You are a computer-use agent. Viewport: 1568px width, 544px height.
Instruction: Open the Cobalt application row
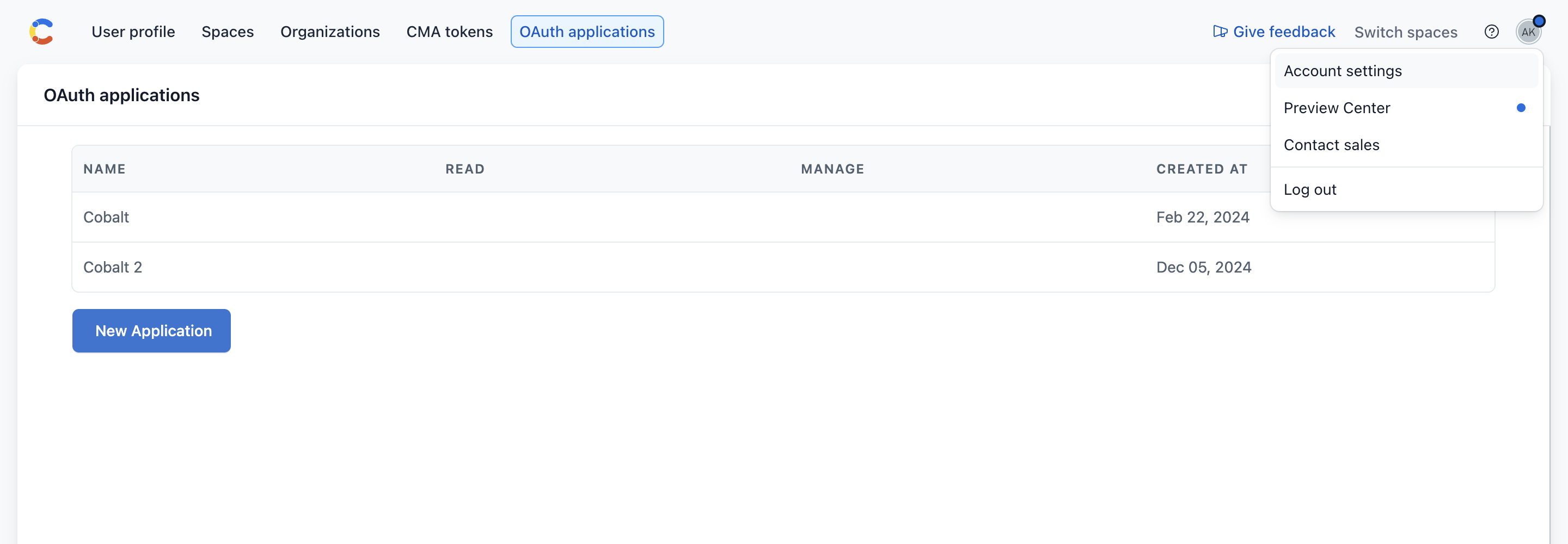[x=106, y=217]
